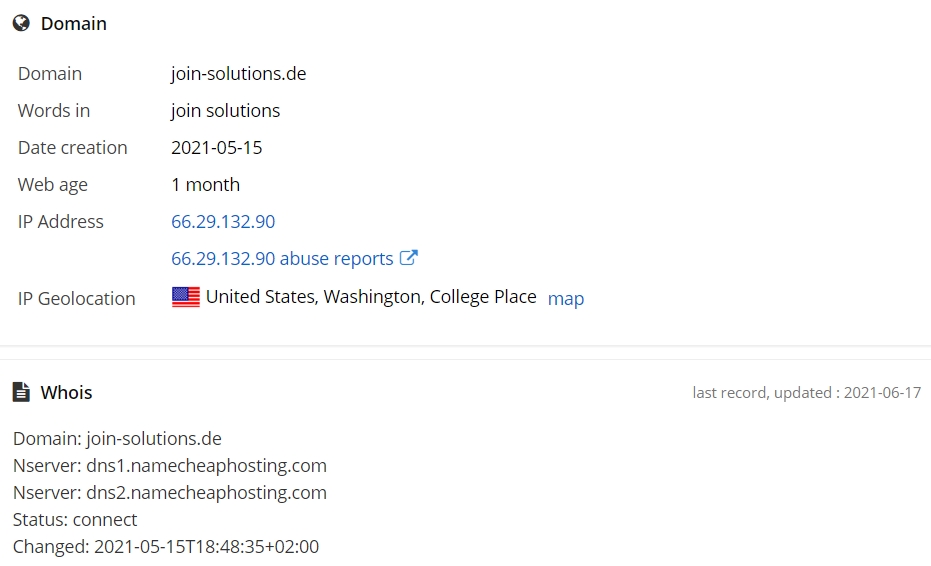Click the dns1.namecheaphosting.com nameserver line
Image resolution: width=931 pixels, height=566 pixels.
point(170,466)
